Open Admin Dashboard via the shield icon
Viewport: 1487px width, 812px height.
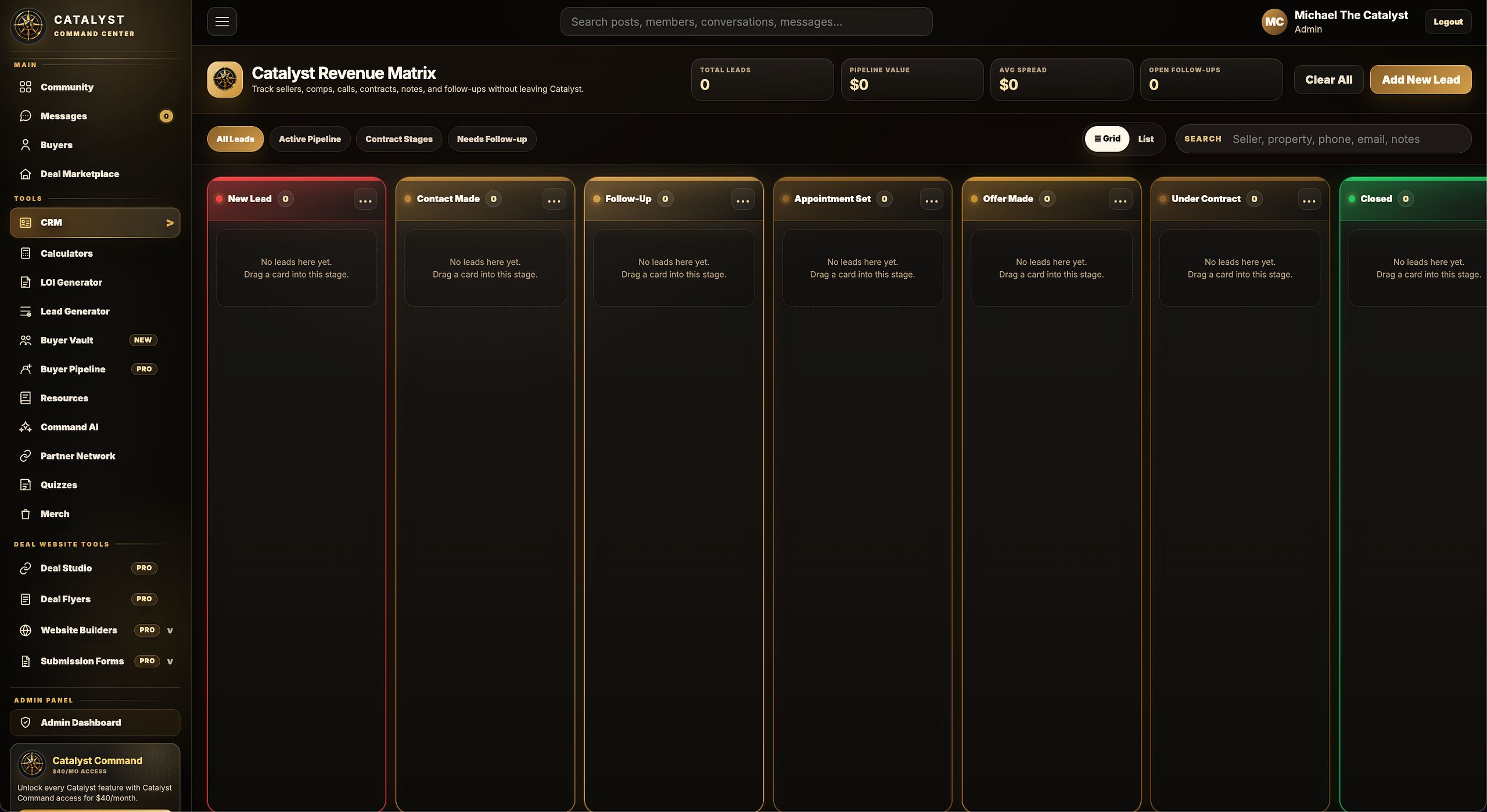tap(25, 723)
